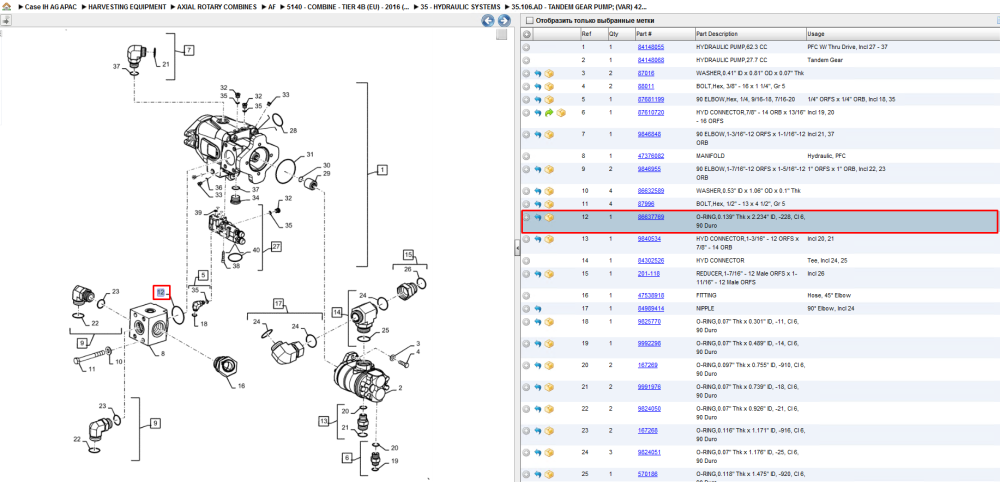The image size is (1000, 482).
Task: Click package box icon in Ref 6 row
Action: coord(561,113)
